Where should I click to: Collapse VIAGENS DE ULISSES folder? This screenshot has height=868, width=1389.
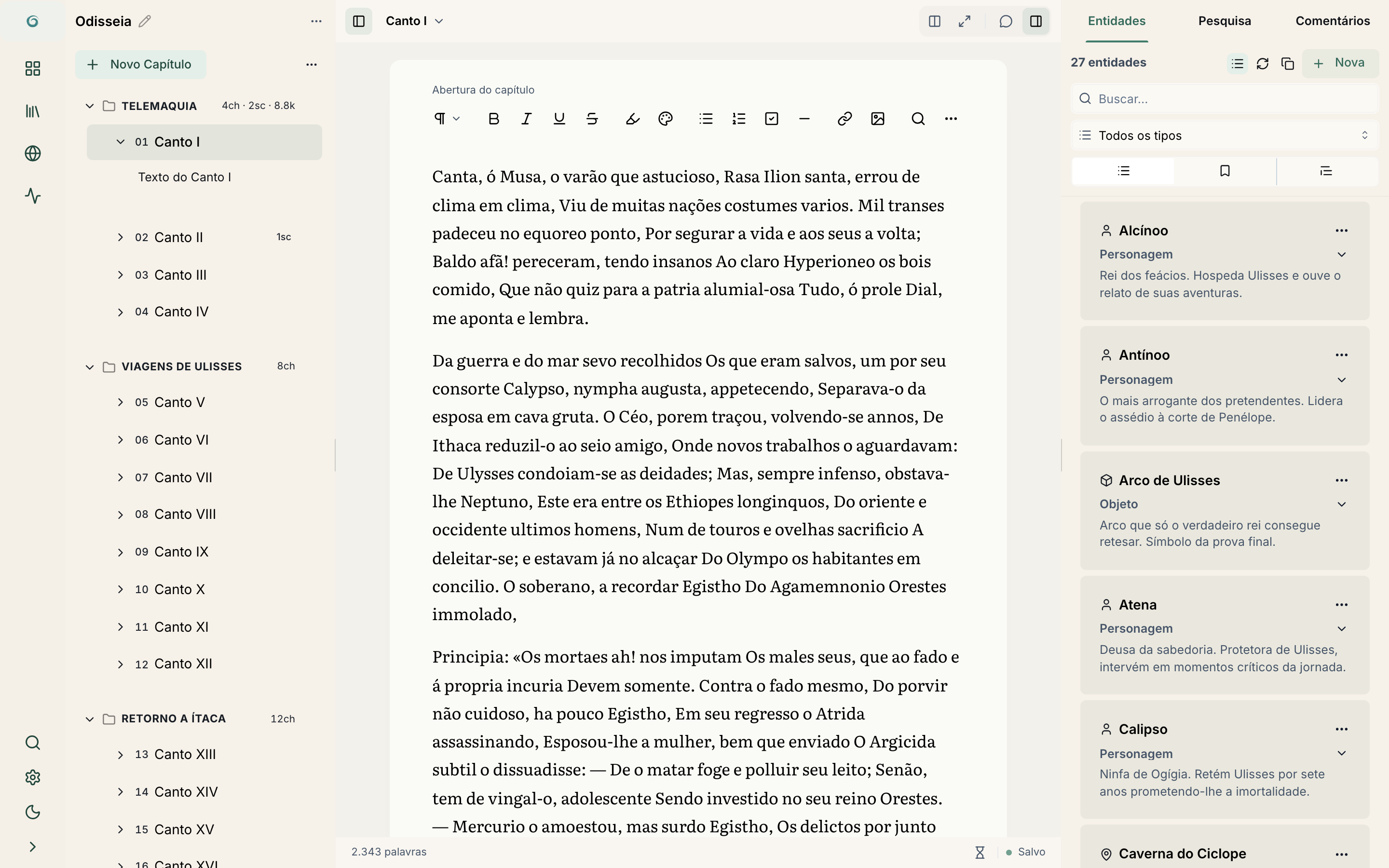90,366
